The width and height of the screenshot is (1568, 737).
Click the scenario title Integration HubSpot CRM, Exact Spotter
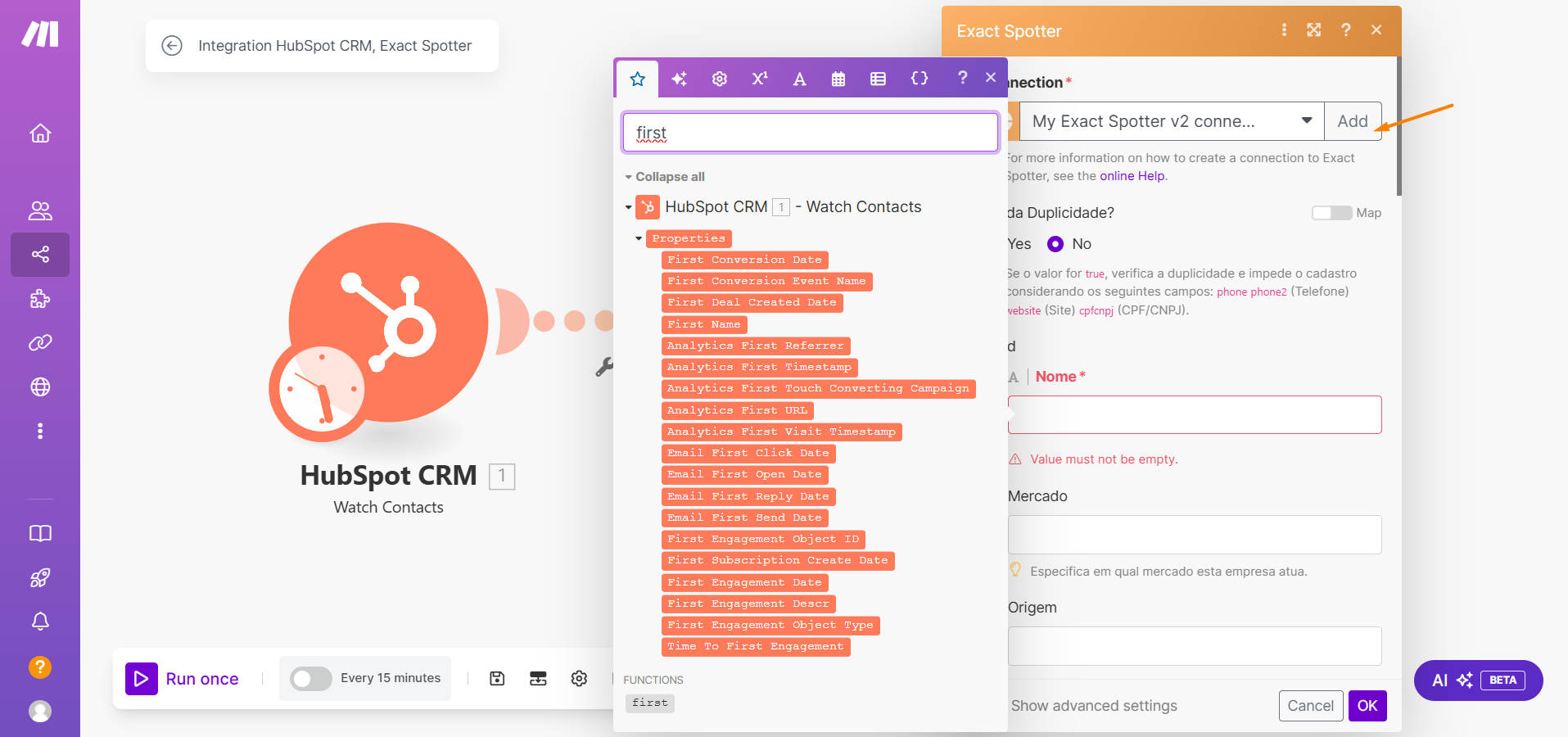click(335, 46)
